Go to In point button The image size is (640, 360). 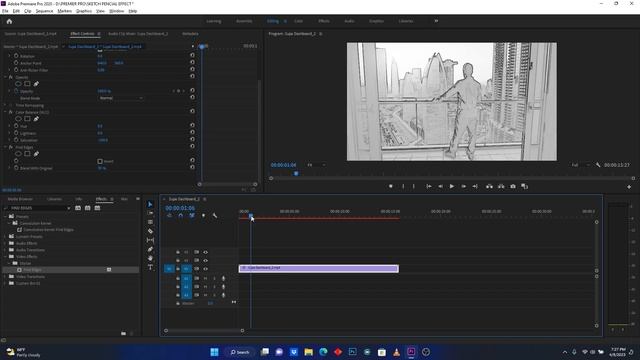[429, 186]
